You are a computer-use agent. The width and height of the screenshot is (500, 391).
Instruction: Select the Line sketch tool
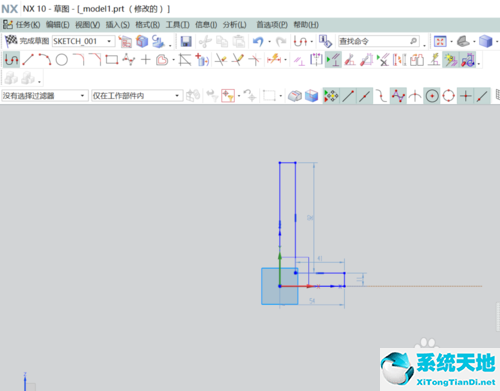tap(28, 60)
